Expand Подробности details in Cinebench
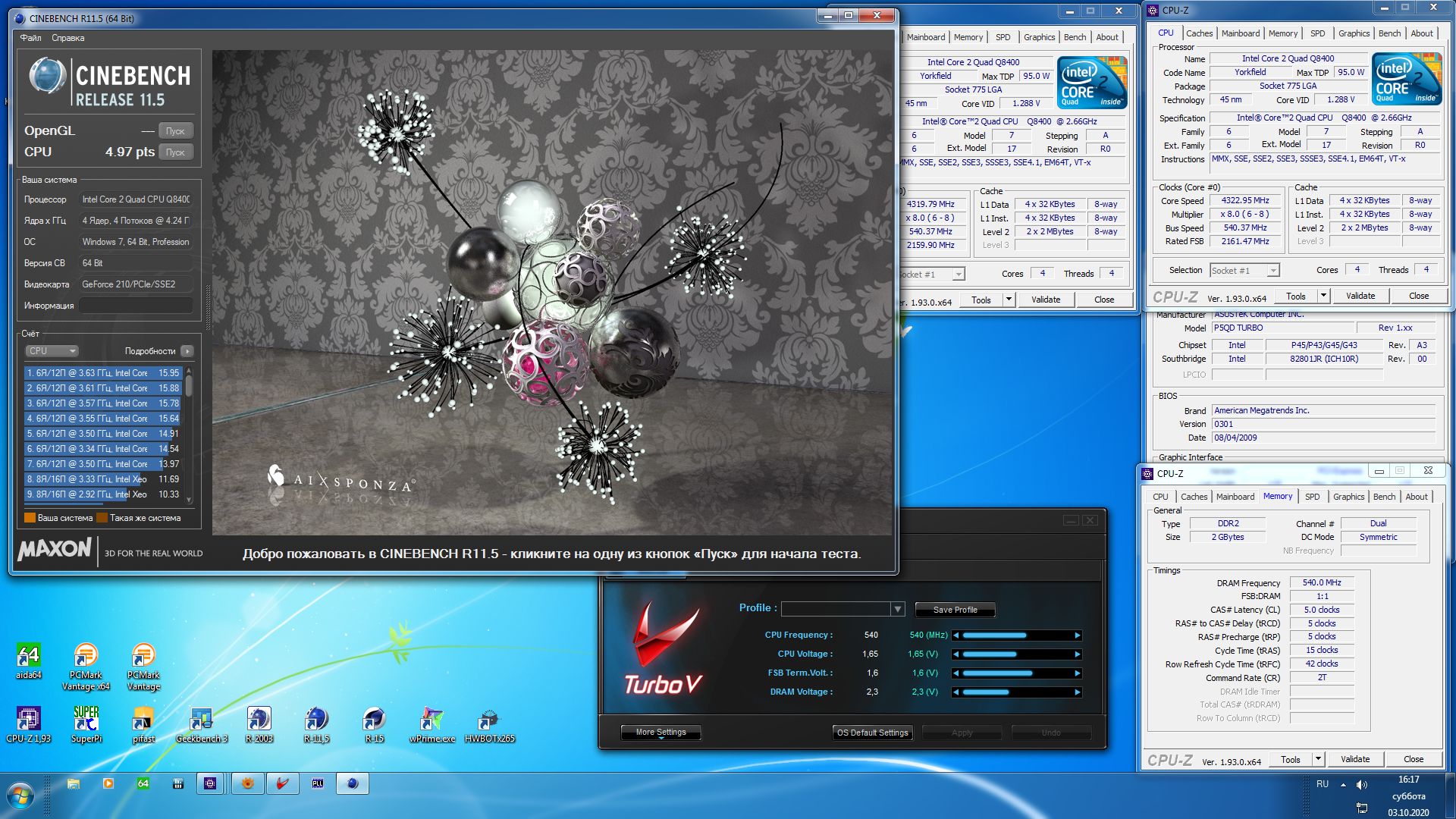Image resolution: width=1456 pixels, height=819 pixels. (187, 351)
